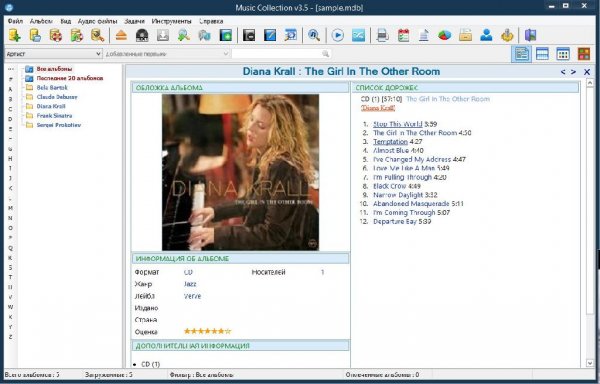Click the black vinyl record icon
The image size is (600, 384).
click(x=142, y=35)
